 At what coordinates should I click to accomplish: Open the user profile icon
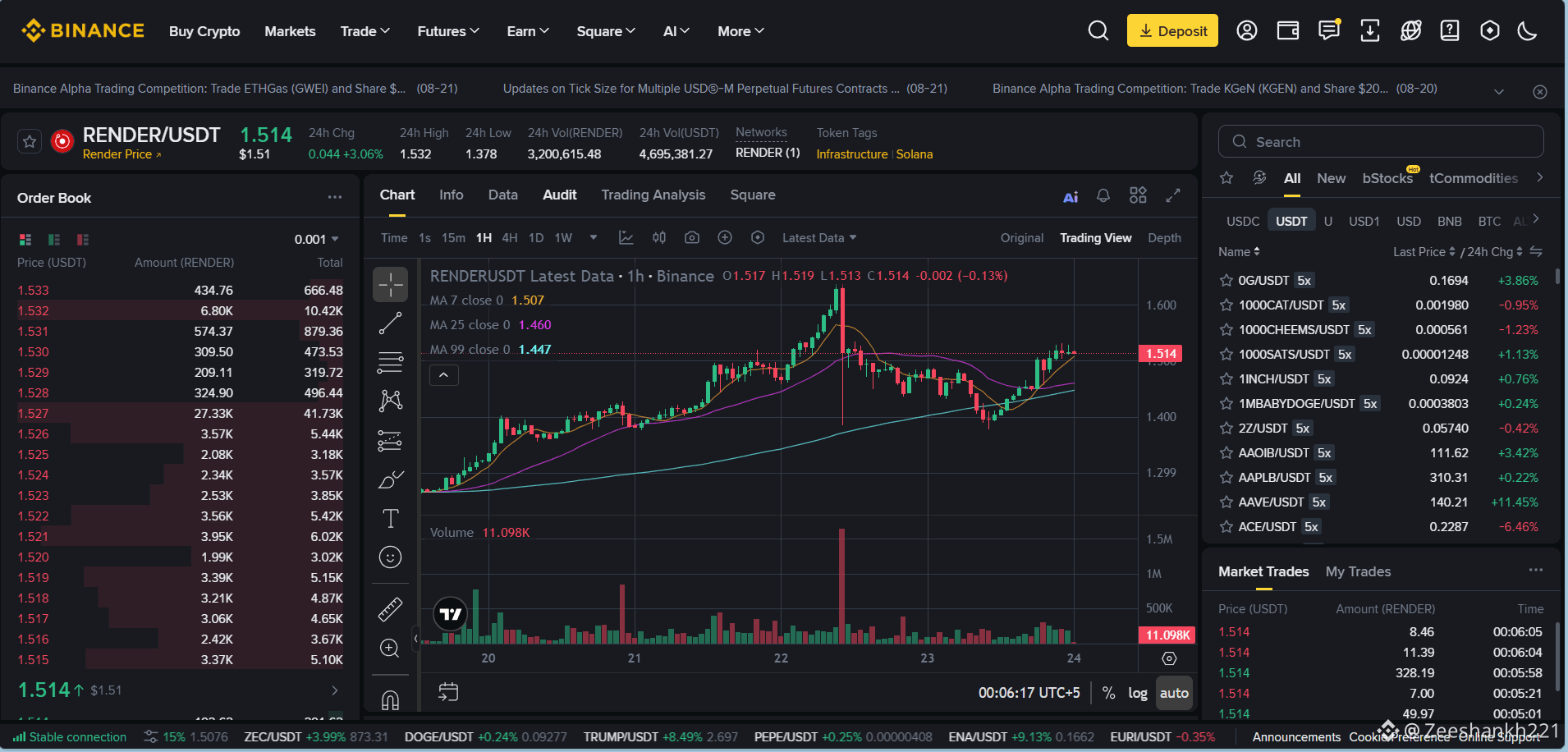click(x=1247, y=31)
